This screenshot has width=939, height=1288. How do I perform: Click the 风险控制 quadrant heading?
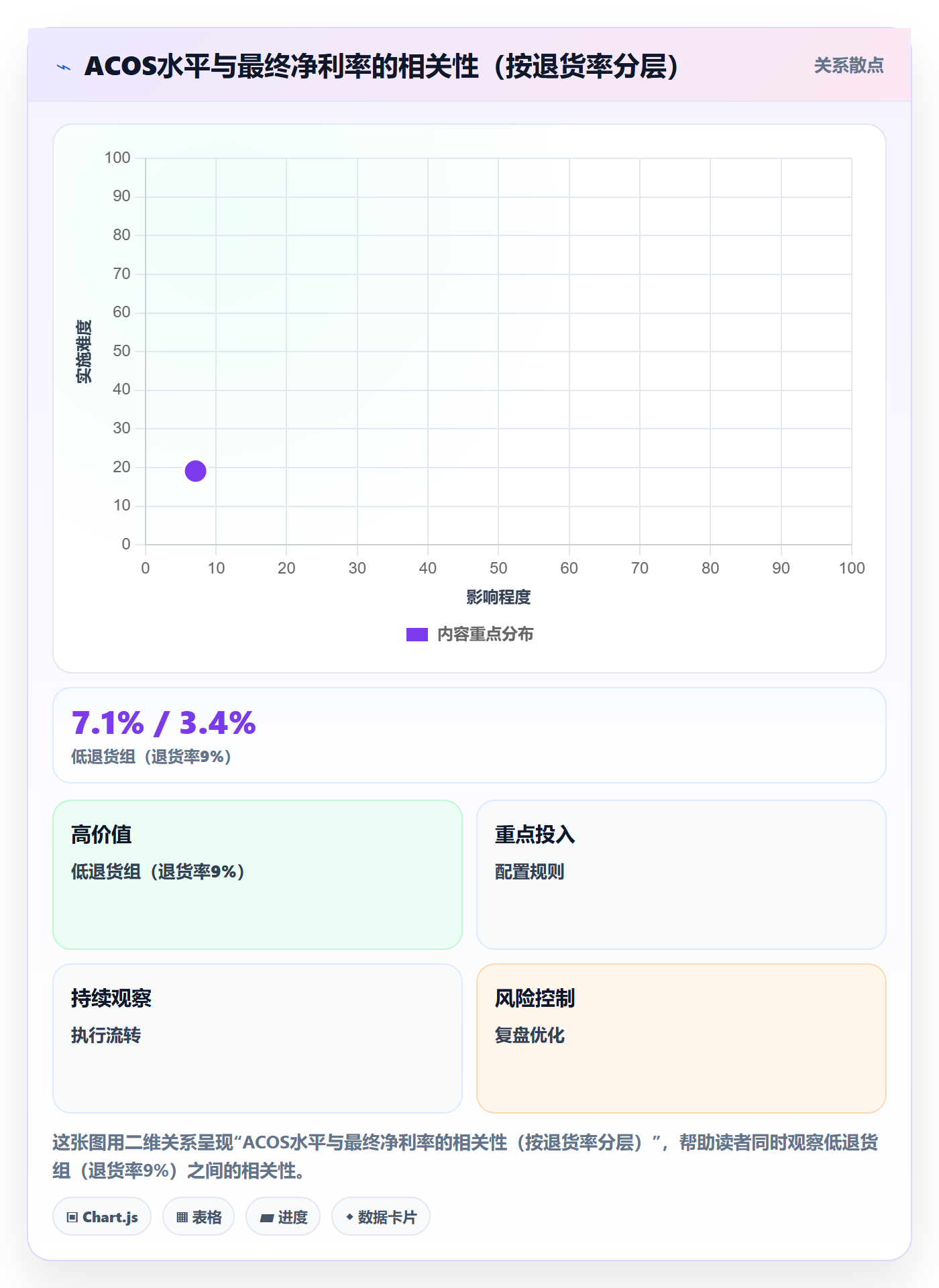(535, 998)
